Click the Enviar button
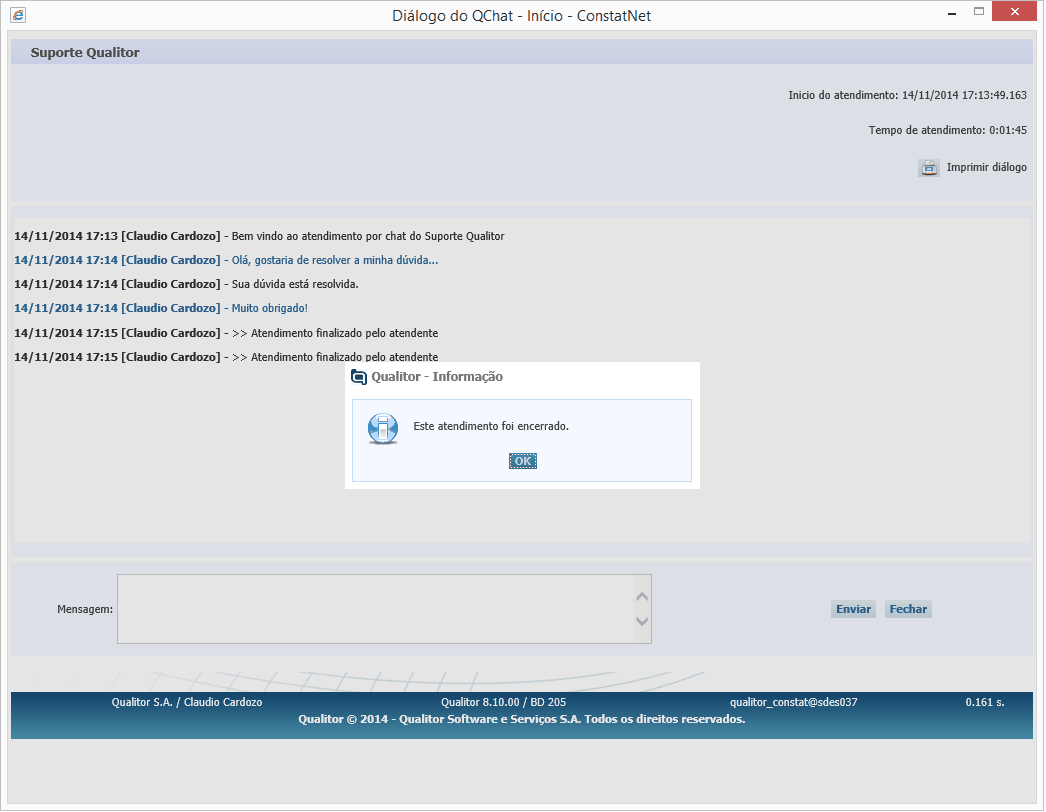Screen dimensions: 1046x812 853,609
